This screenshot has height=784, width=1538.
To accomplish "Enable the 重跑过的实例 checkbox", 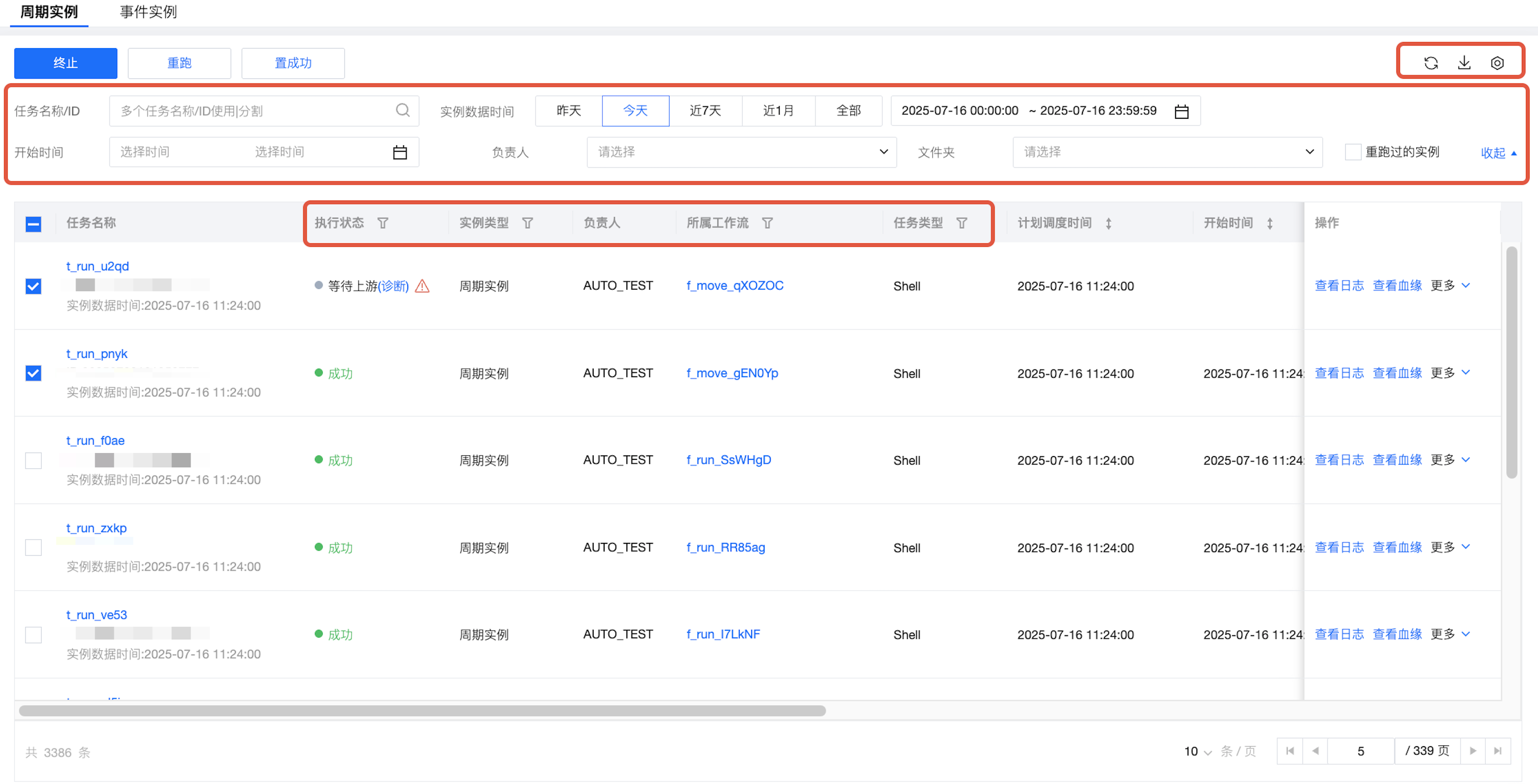I will (1352, 153).
